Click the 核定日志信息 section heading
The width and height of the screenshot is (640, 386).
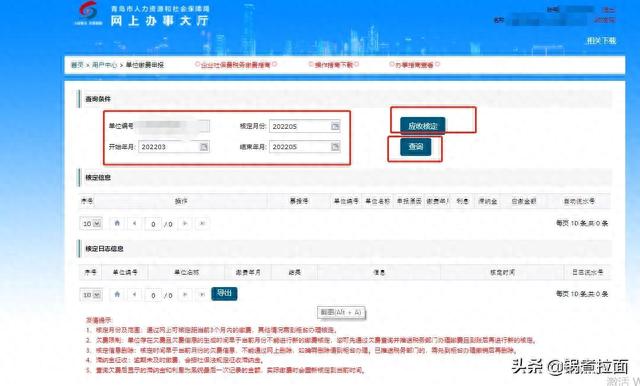tap(104, 248)
